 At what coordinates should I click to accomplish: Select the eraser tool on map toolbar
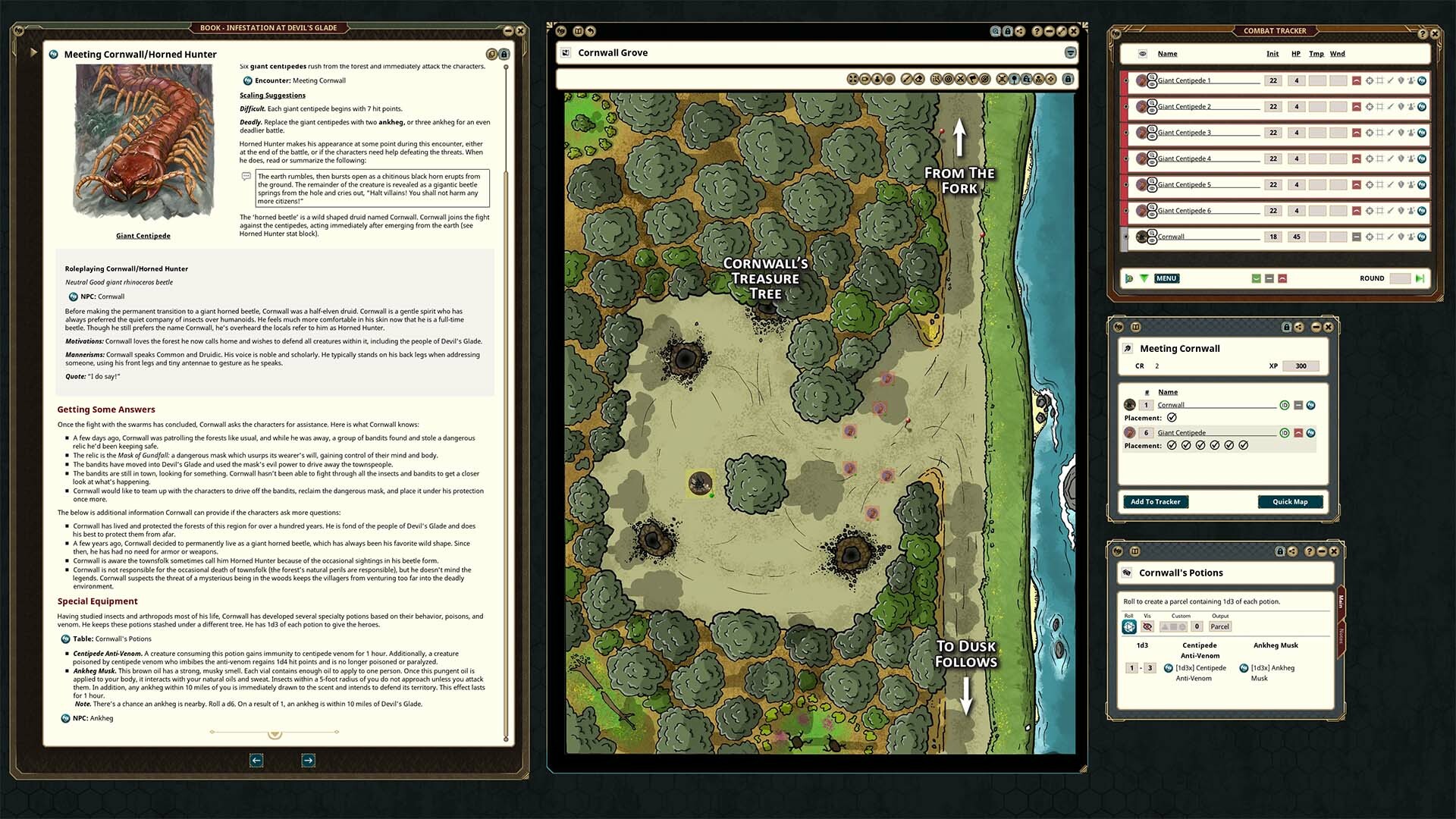(919, 79)
